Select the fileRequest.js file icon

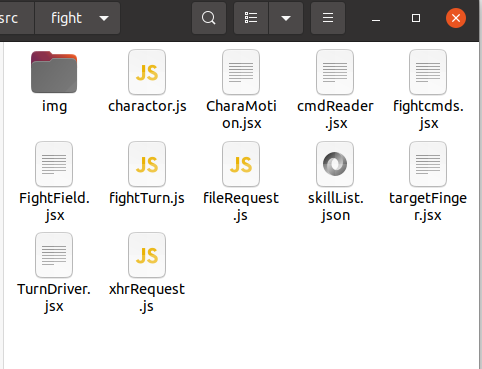tap(241, 164)
